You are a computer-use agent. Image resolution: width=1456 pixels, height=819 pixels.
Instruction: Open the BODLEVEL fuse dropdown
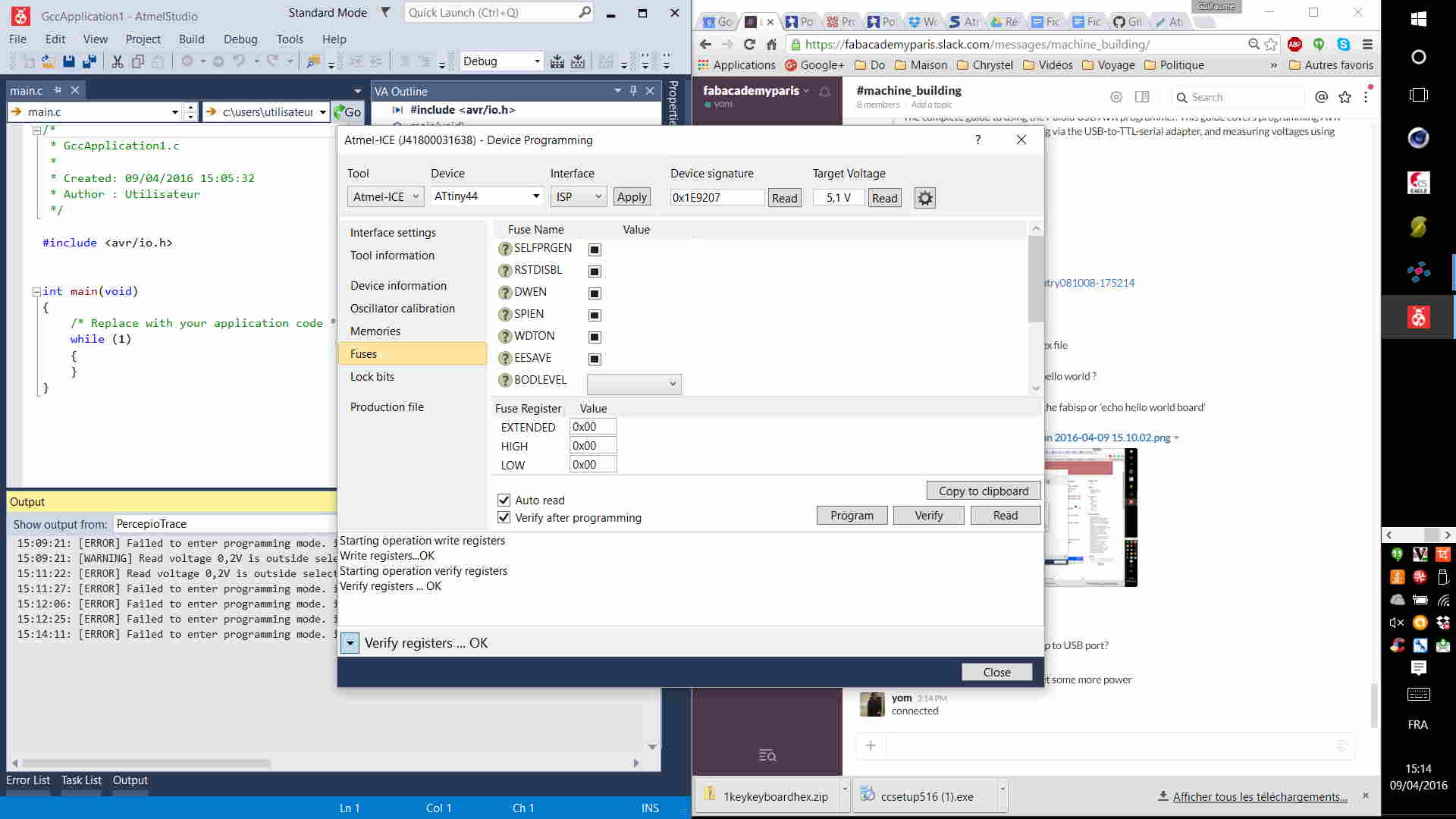634,384
